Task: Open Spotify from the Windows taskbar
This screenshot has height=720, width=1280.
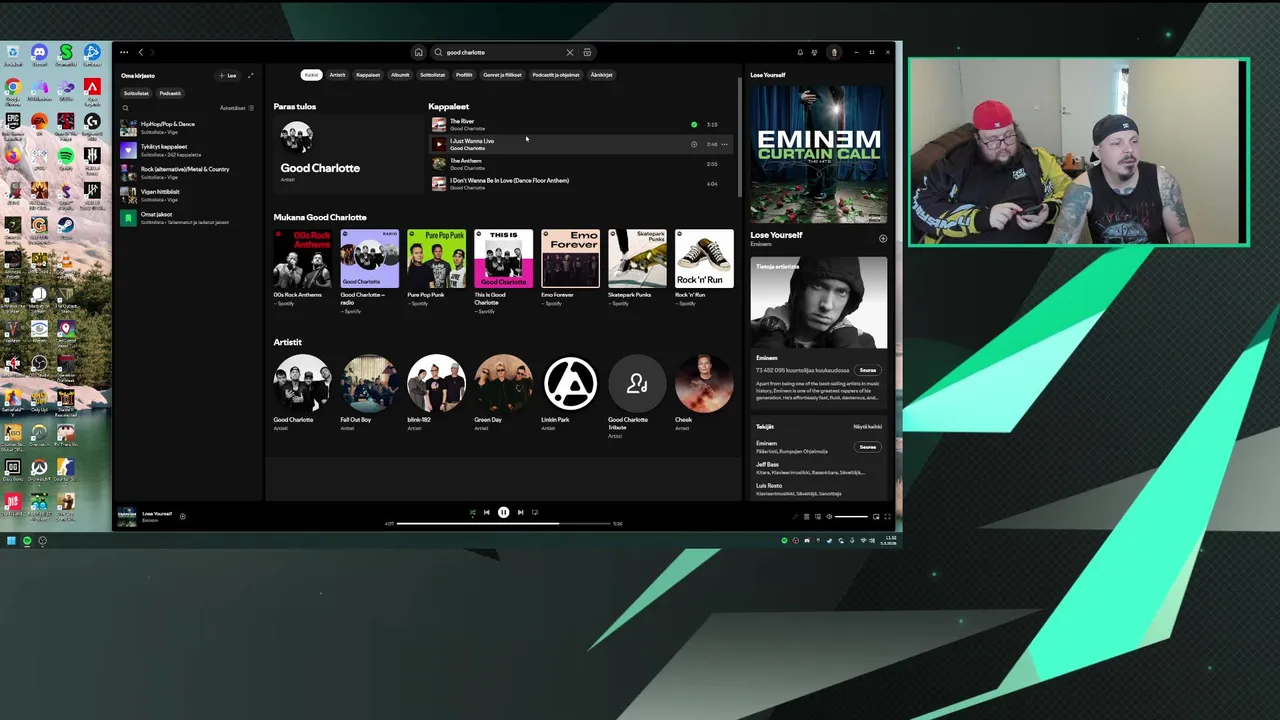Action: tap(27, 541)
